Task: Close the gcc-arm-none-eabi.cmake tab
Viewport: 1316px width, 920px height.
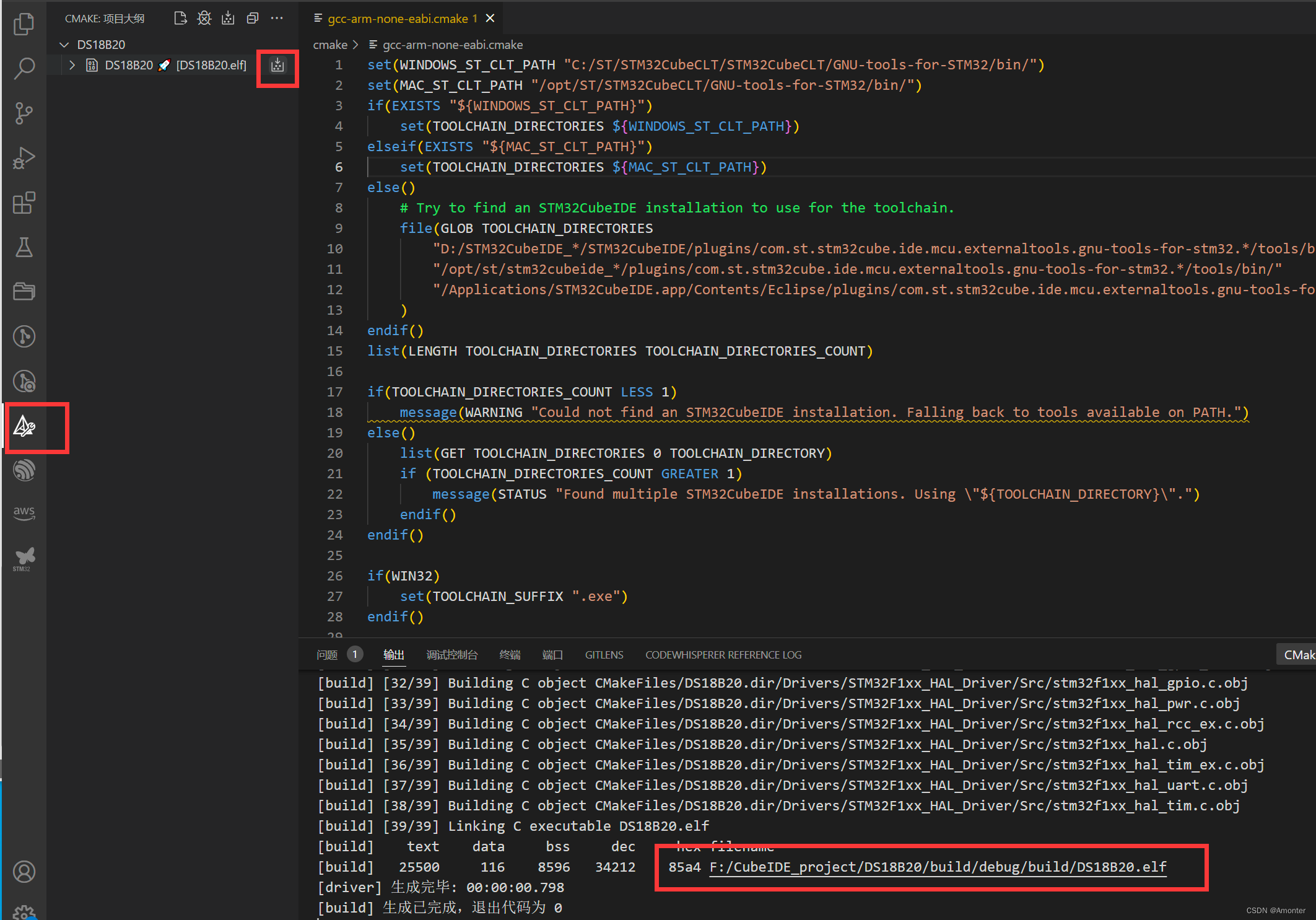Action: tap(490, 19)
